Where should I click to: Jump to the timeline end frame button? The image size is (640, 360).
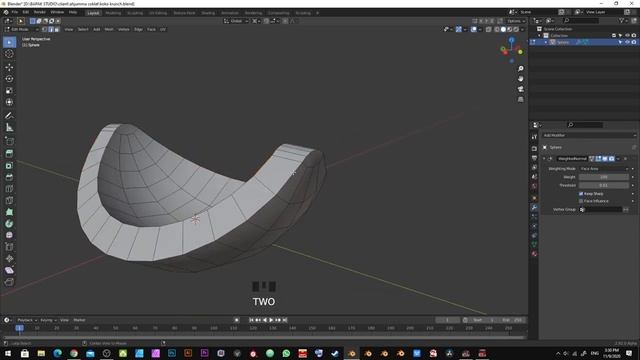coord(285,320)
